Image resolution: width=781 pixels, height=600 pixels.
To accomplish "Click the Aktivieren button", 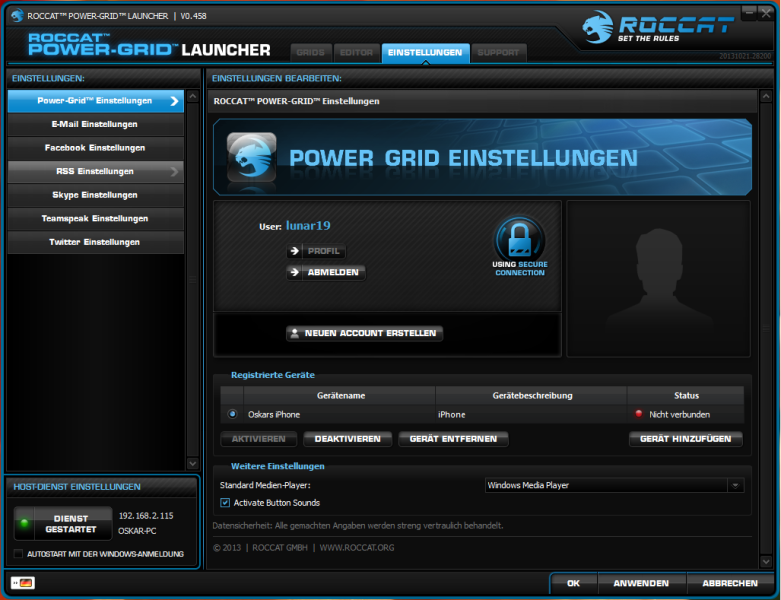I will [259, 439].
